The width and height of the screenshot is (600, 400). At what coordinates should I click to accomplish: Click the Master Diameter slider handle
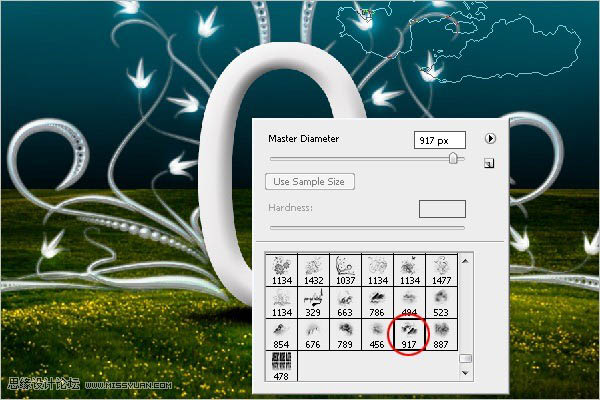453,158
